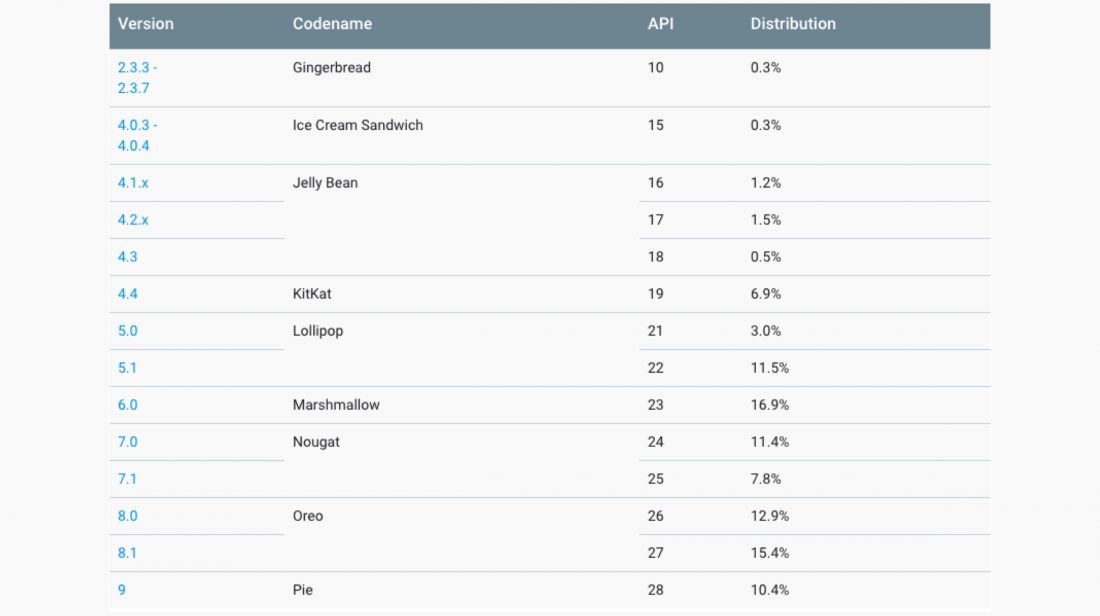Image resolution: width=1100 pixels, height=616 pixels.
Task: Follow the 4.2.x version link
Action: [133, 220]
